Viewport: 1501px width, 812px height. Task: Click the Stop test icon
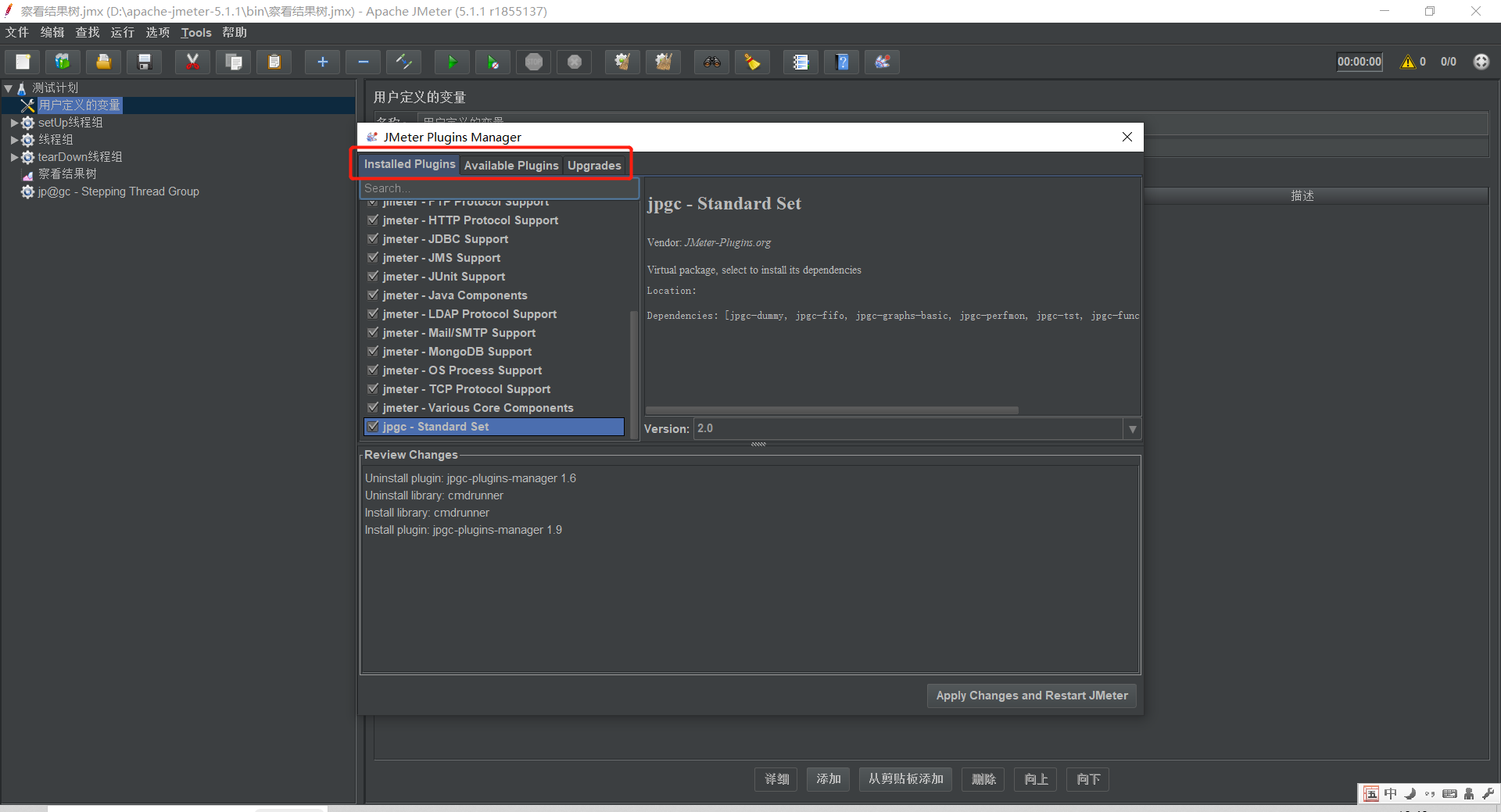tap(534, 62)
